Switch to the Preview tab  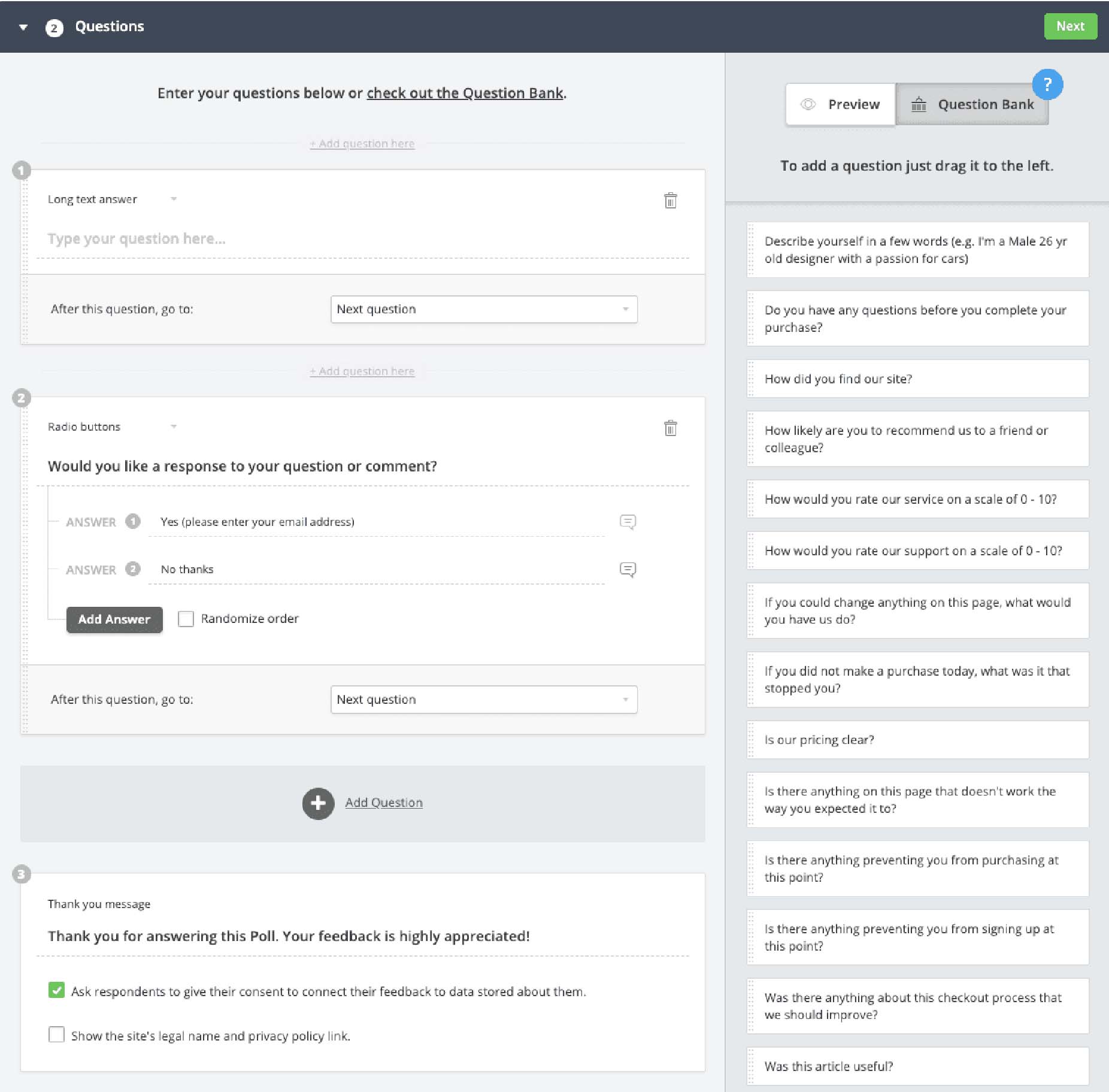click(x=841, y=105)
